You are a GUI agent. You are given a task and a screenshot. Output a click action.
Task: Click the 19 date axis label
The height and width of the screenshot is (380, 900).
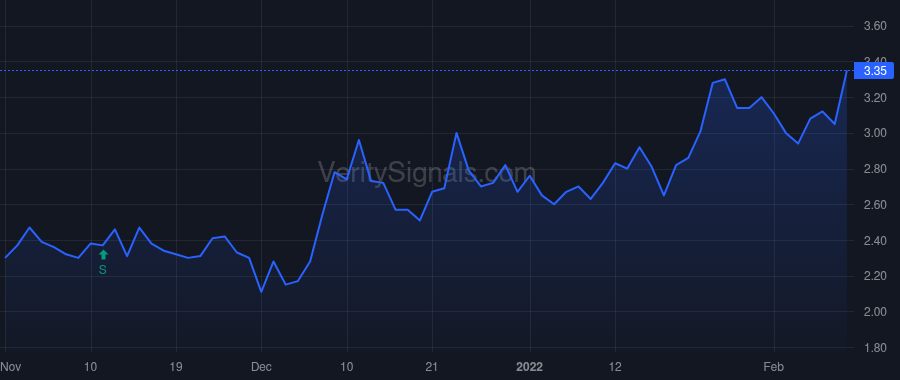click(x=176, y=367)
